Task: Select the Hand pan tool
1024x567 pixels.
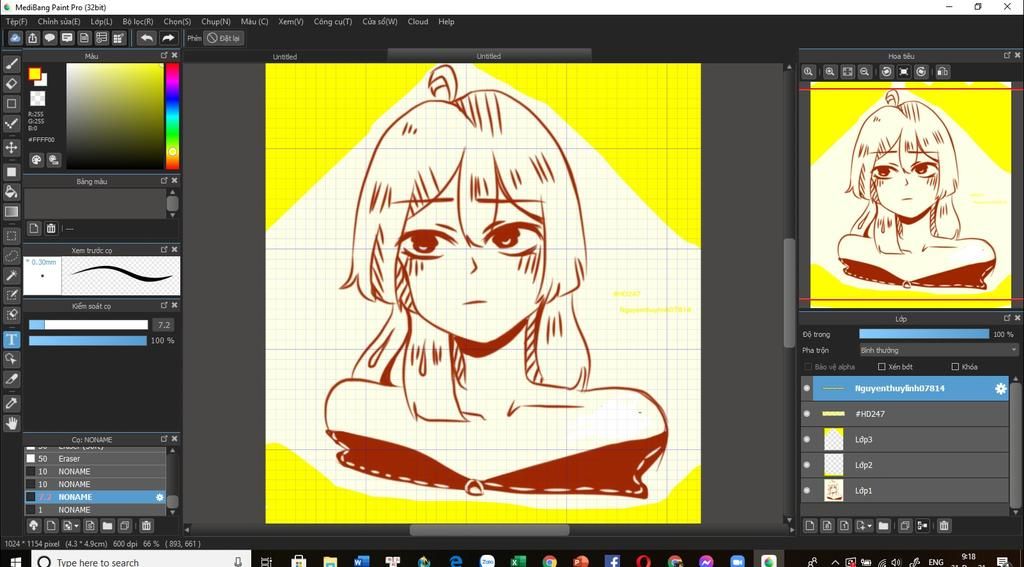Action: coord(12,423)
